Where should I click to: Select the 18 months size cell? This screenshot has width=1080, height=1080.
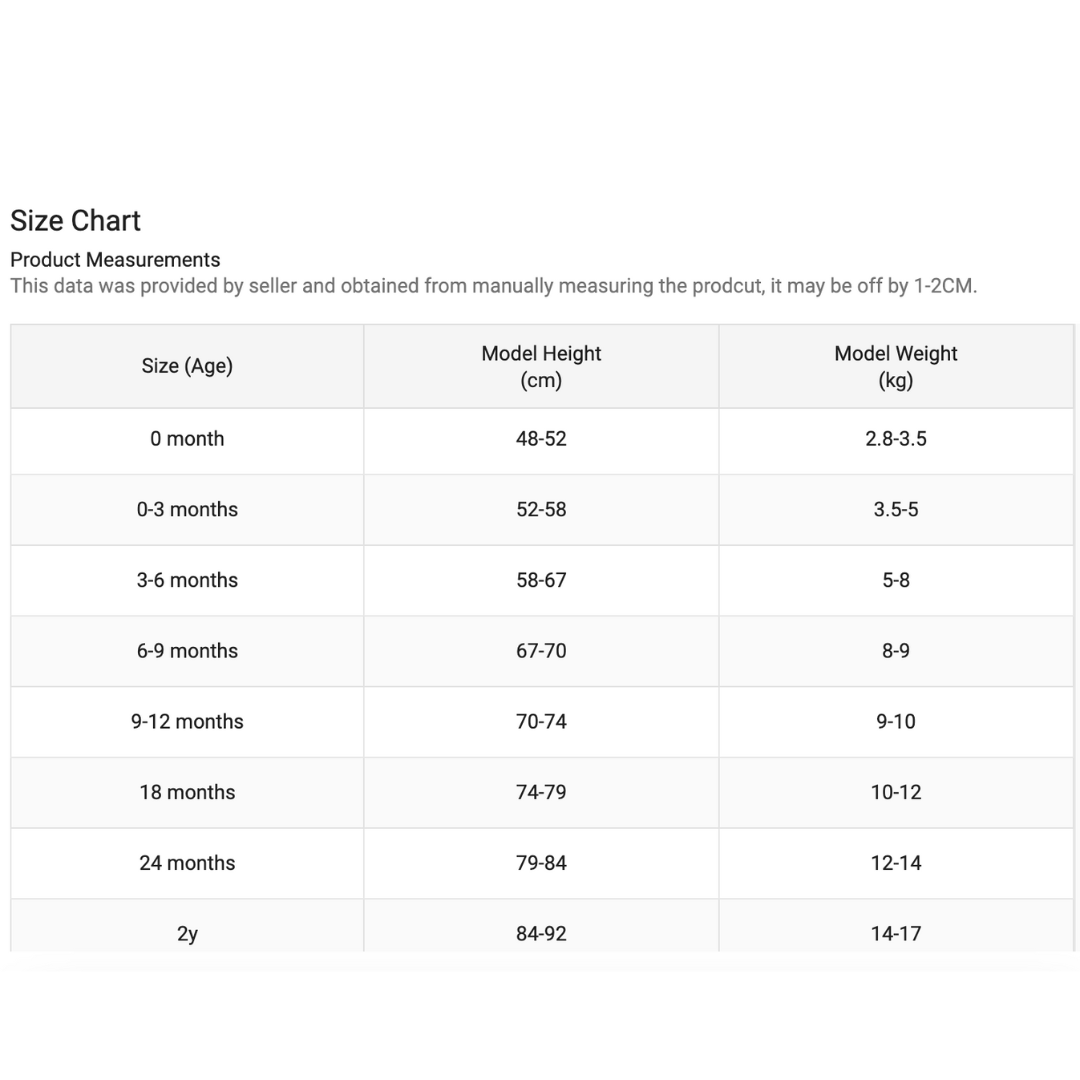pyautogui.click(x=187, y=793)
